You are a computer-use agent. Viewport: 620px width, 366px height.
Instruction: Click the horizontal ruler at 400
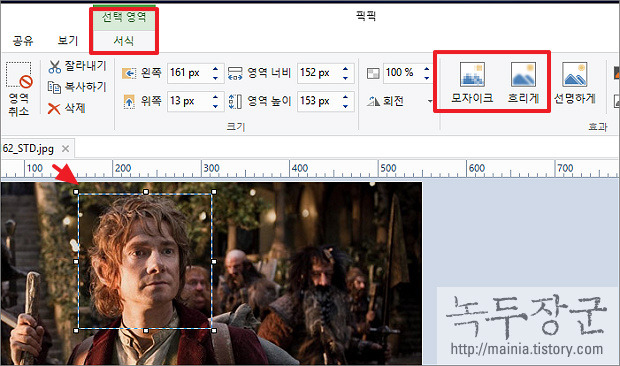click(x=299, y=168)
